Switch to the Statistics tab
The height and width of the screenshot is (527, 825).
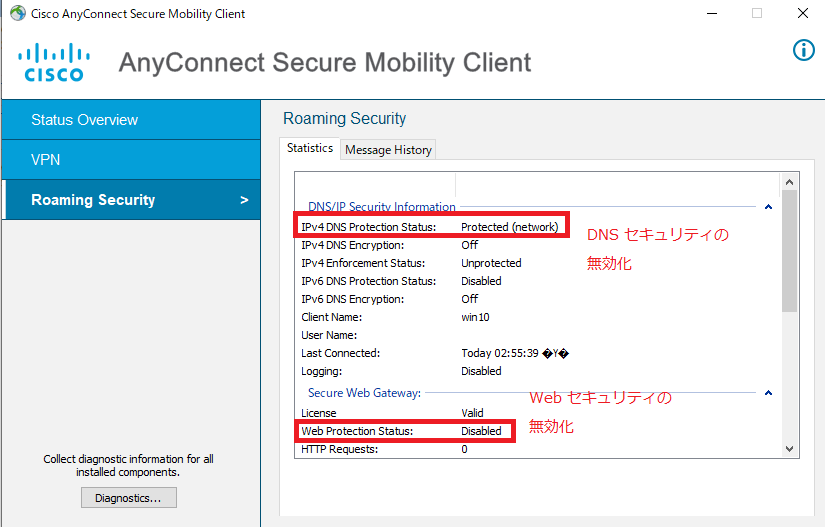click(x=310, y=148)
